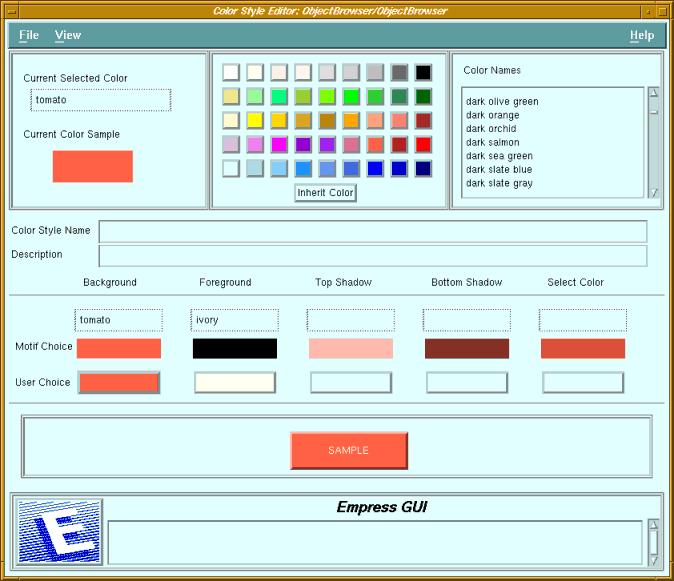The image size is (674, 581).
Task: Open the window menu in title bar
Action: click(12, 11)
